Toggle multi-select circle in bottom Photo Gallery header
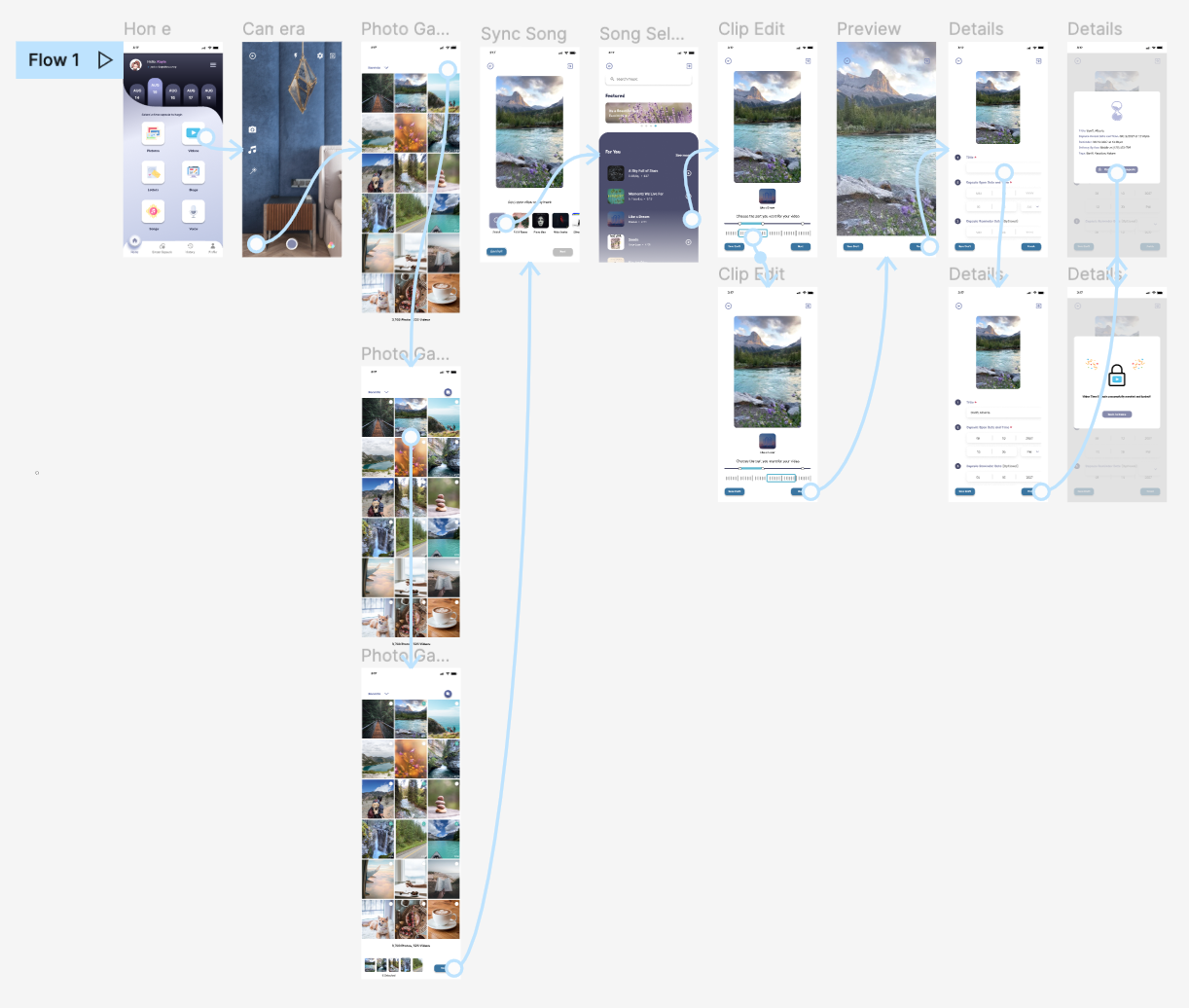This screenshot has width=1189, height=1008. coord(448,694)
